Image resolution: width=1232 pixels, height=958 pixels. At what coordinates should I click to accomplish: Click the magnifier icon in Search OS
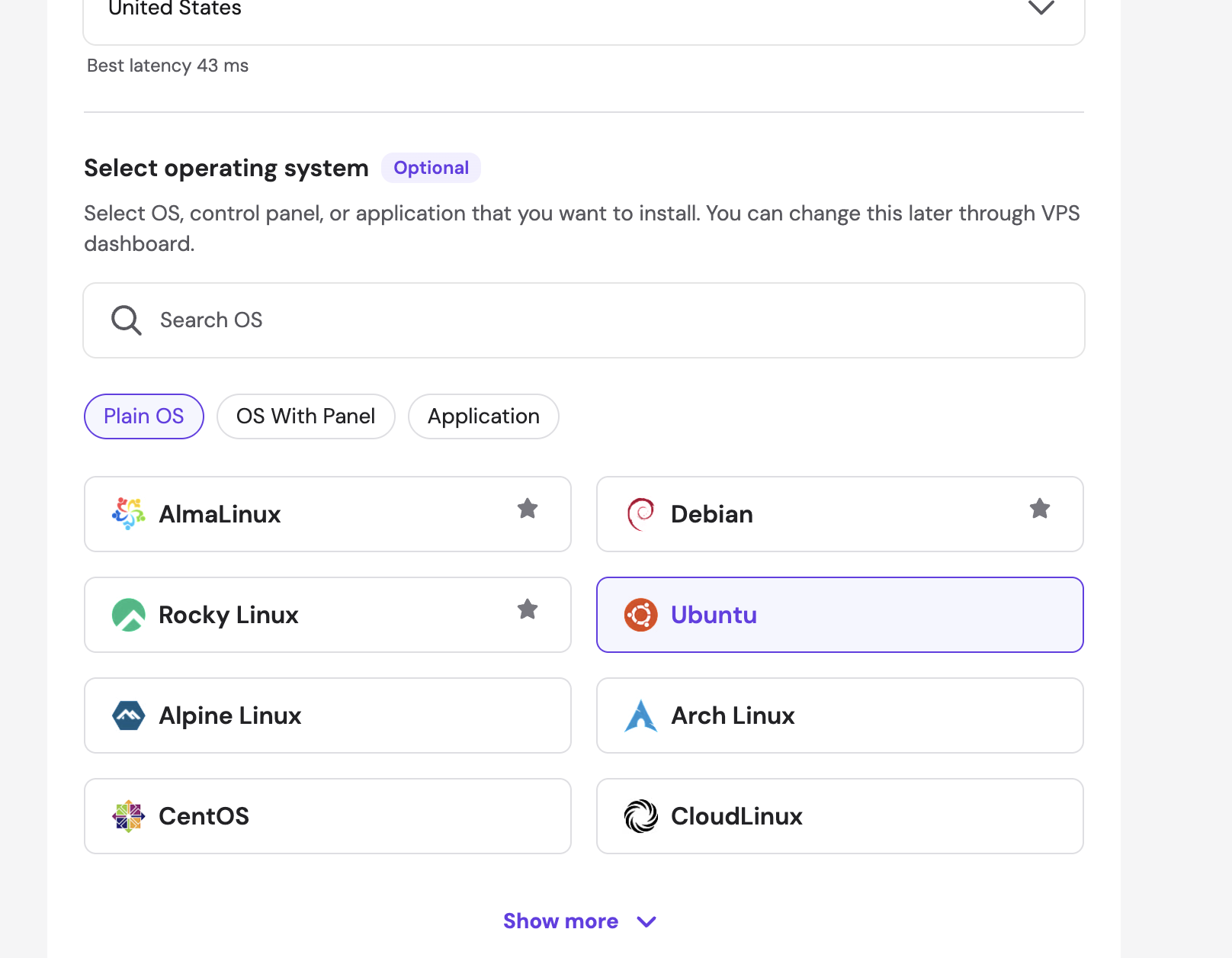[127, 320]
